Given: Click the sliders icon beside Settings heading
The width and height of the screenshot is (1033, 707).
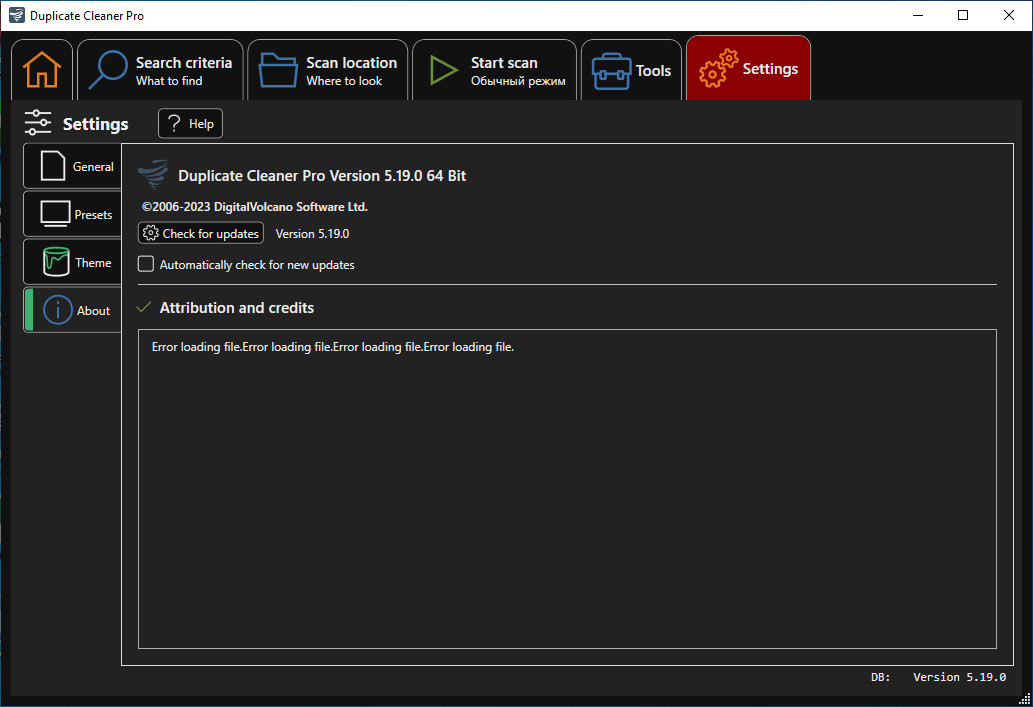Looking at the screenshot, I should 38,123.
